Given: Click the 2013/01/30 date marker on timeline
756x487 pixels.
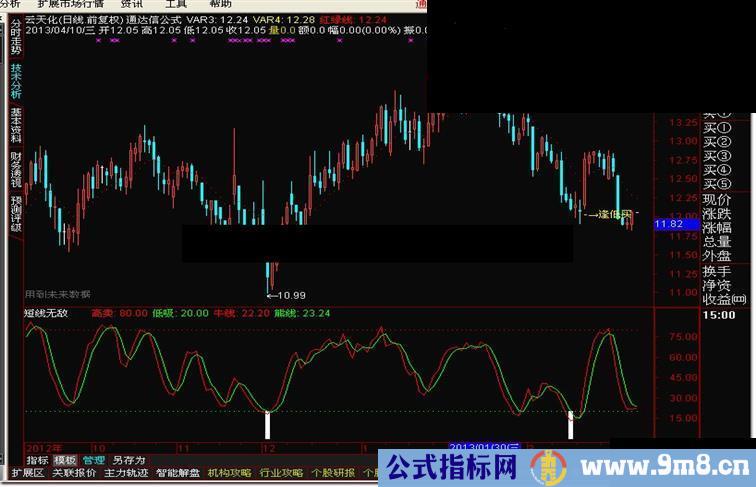Looking at the screenshot, I should click(x=483, y=446).
